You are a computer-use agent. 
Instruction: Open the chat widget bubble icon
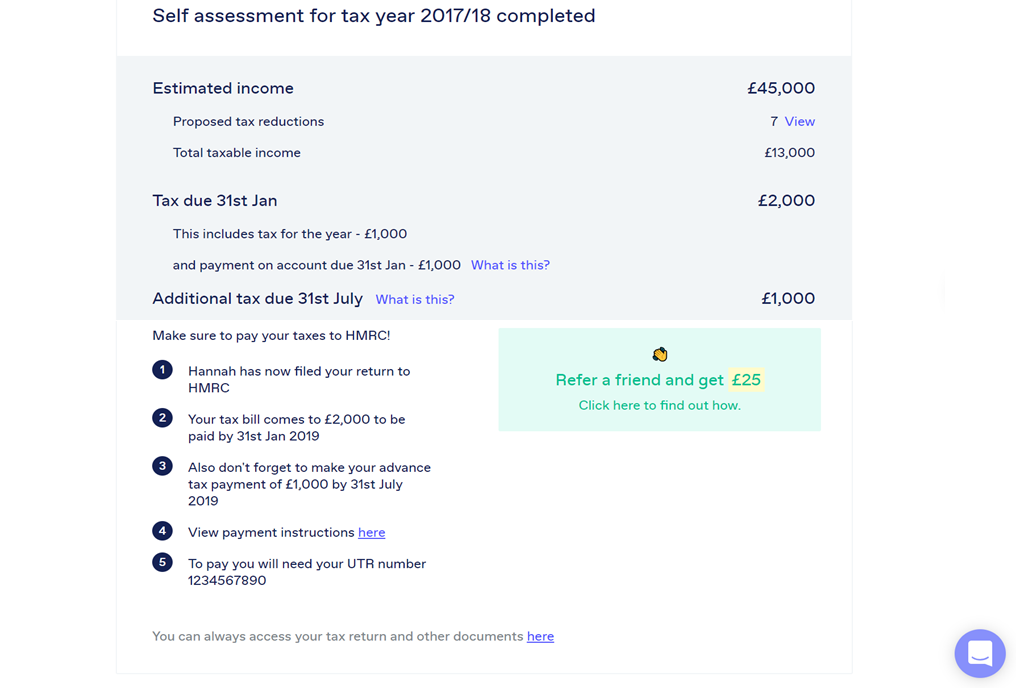pyautogui.click(x=980, y=653)
